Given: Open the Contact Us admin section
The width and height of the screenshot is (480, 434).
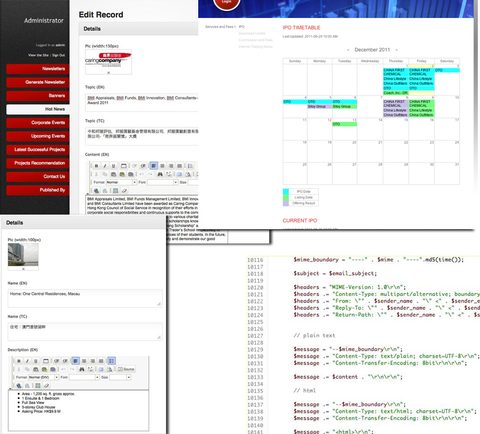Looking at the screenshot, I should (x=38, y=176).
